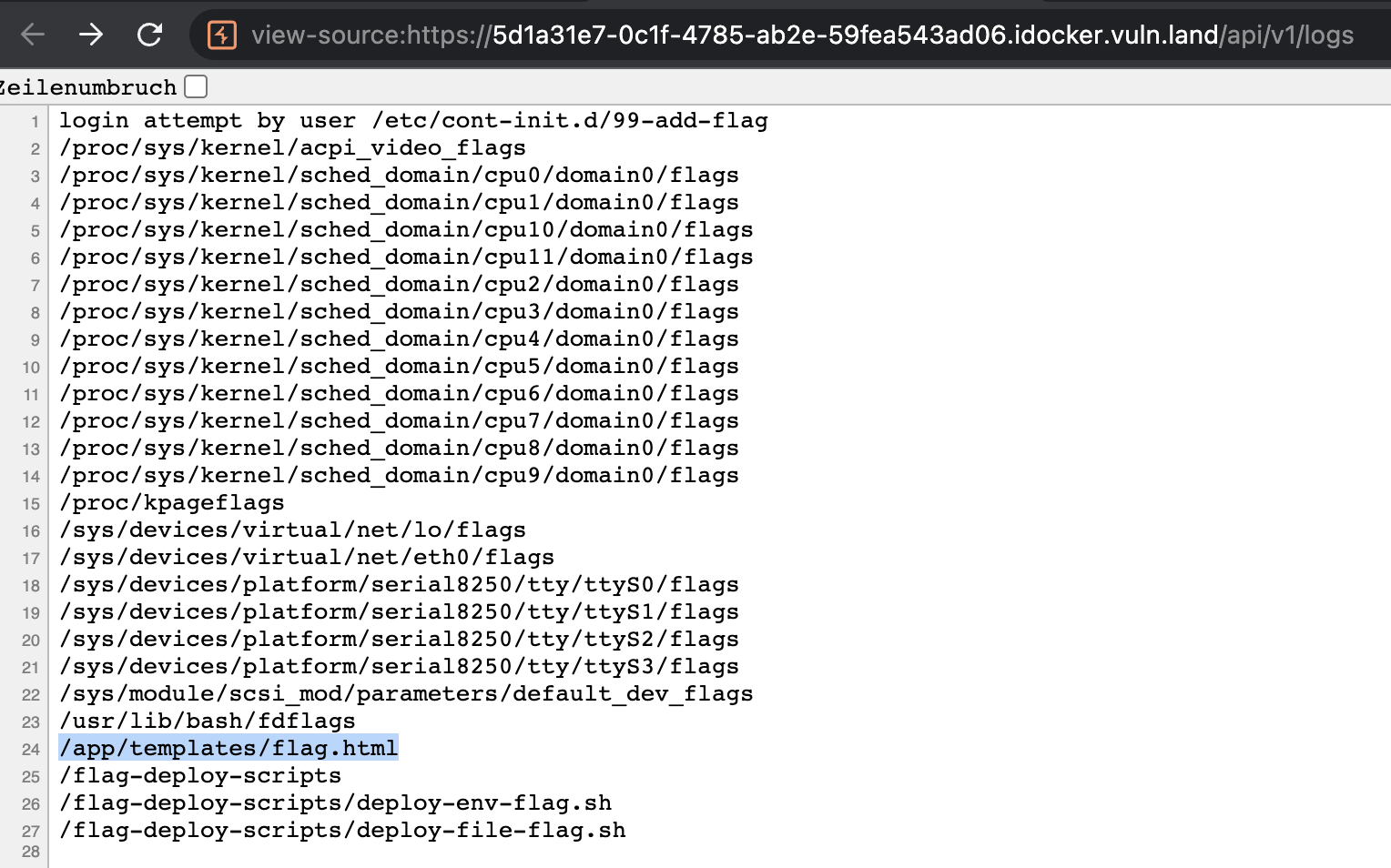This screenshot has height=868, width=1391.
Task: Click the back navigation arrow
Action: tap(33, 35)
